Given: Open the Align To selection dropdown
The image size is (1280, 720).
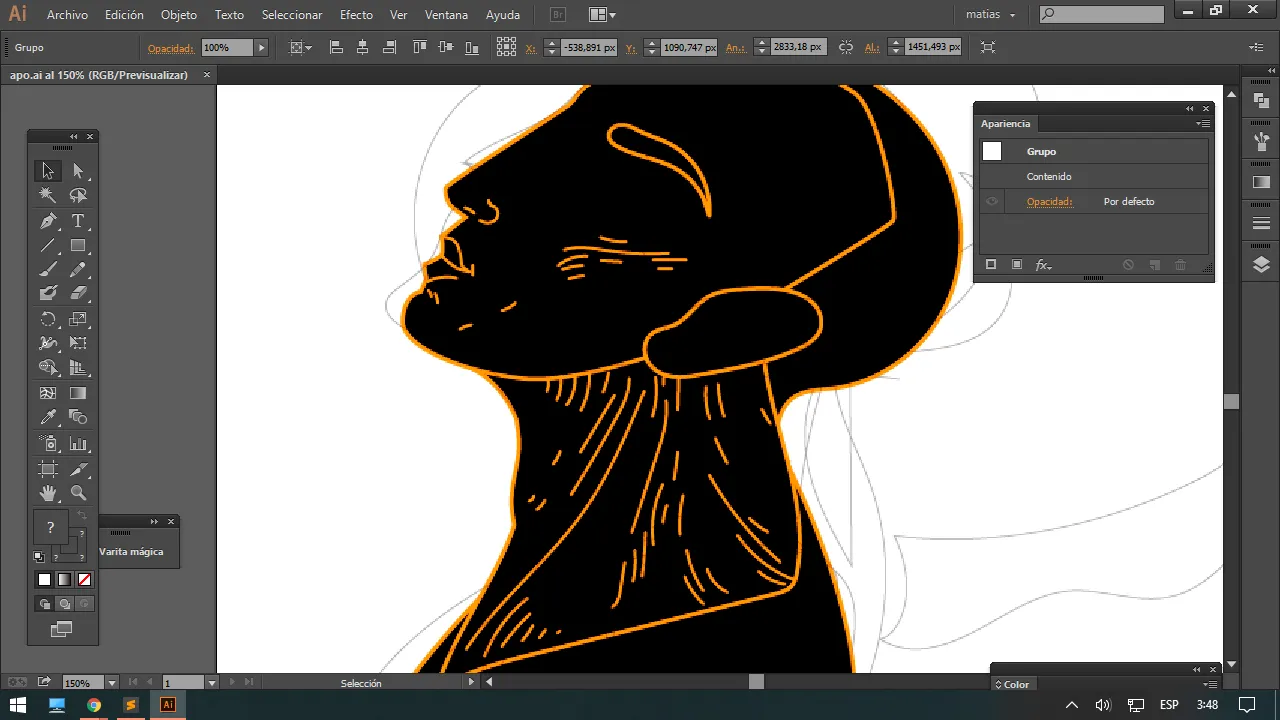Looking at the screenshot, I should [x=300, y=47].
